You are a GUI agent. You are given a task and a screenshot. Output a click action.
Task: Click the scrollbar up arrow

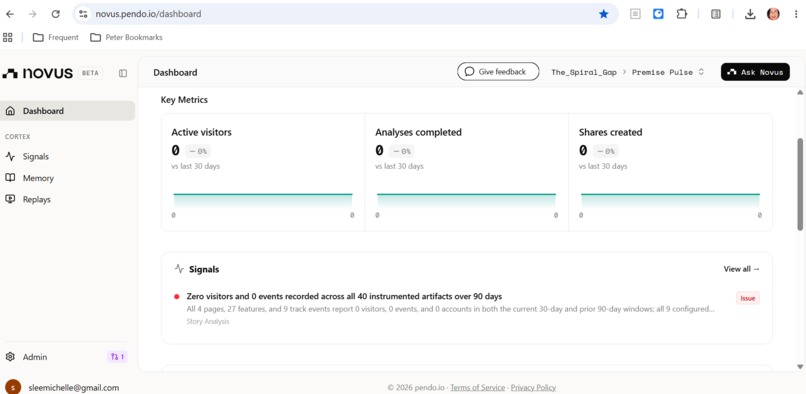(x=800, y=92)
